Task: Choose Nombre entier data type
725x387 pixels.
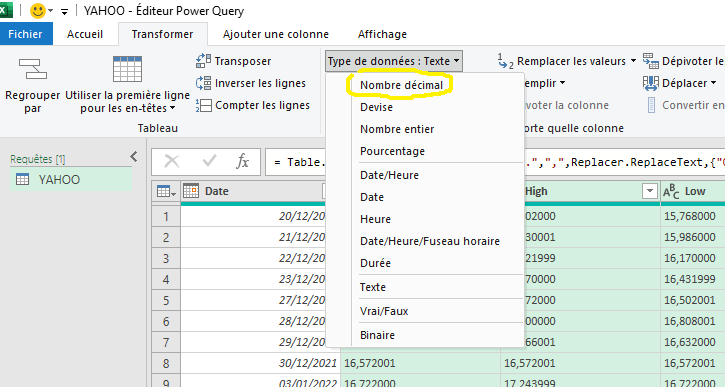Action: [397, 129]
